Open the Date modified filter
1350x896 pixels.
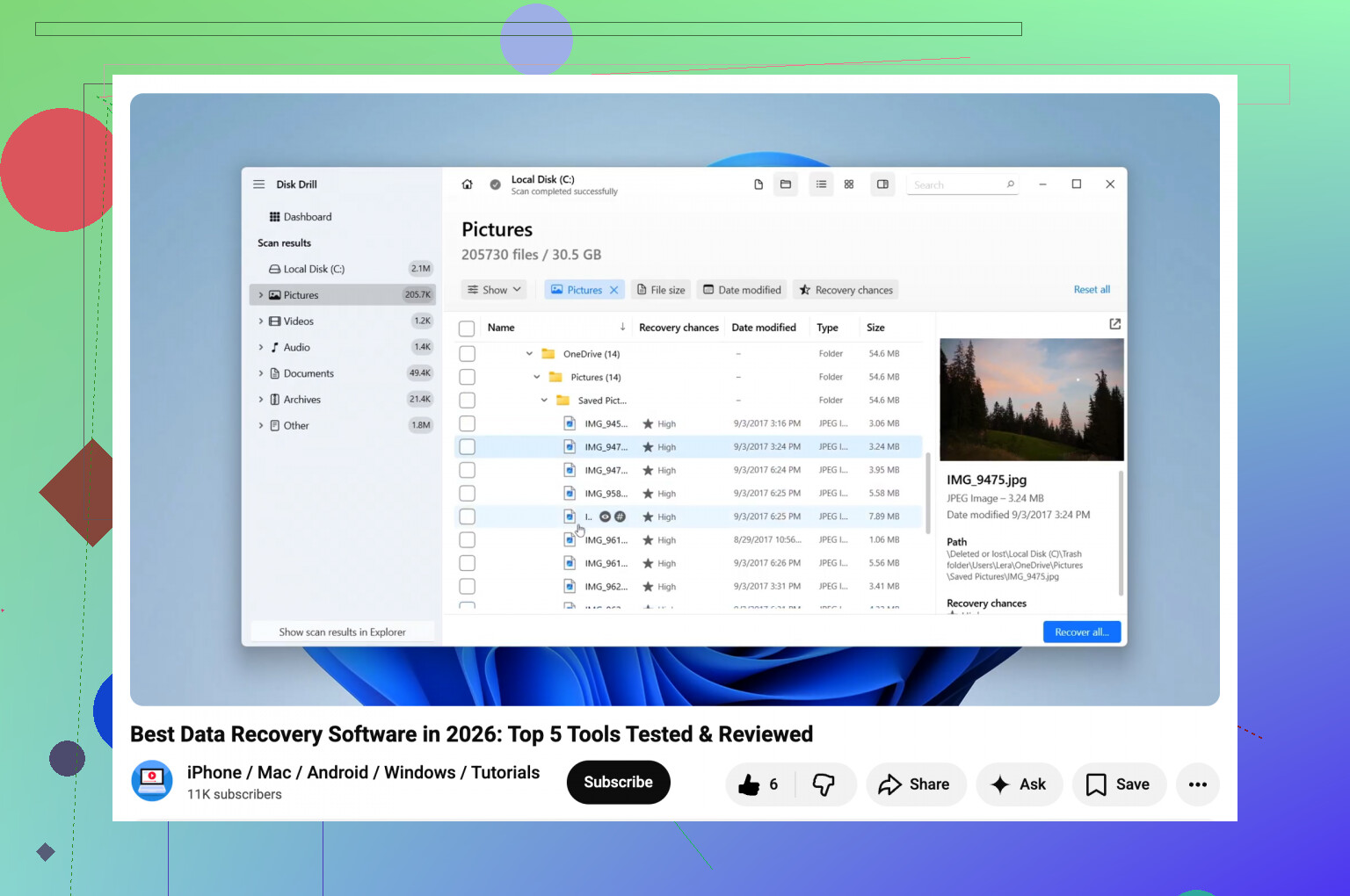743,290
